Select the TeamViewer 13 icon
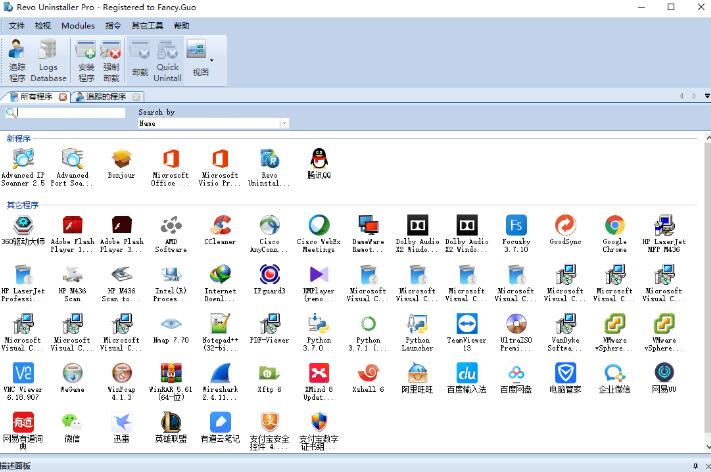 pyautogui.click(x=467, y=324)
